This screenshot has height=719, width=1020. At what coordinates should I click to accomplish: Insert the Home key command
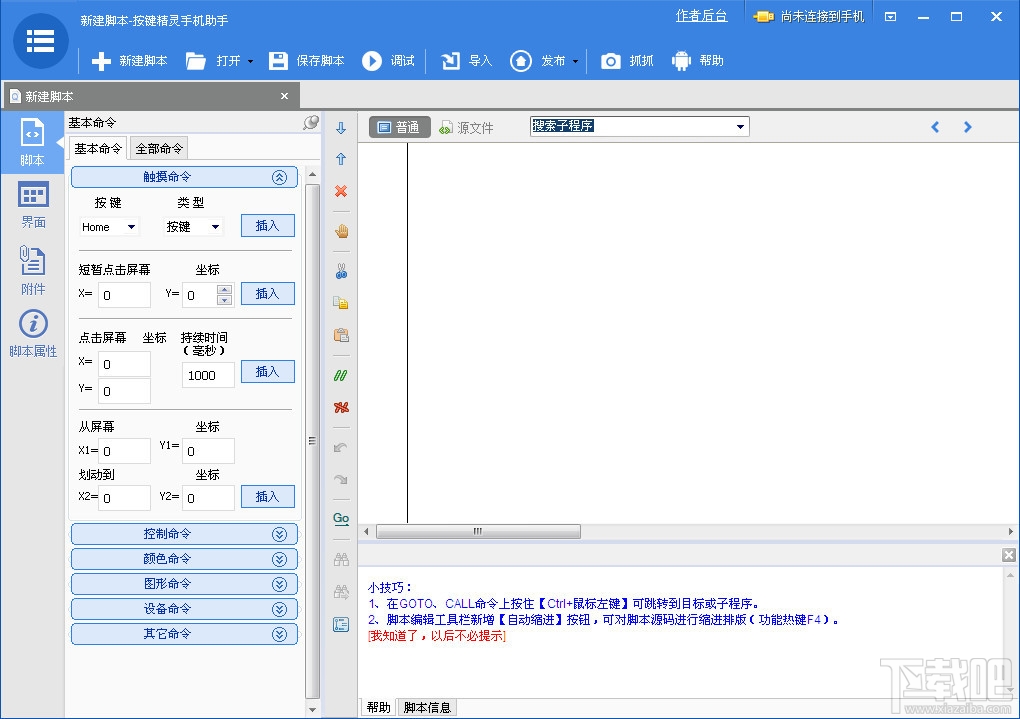coord(267,226)
